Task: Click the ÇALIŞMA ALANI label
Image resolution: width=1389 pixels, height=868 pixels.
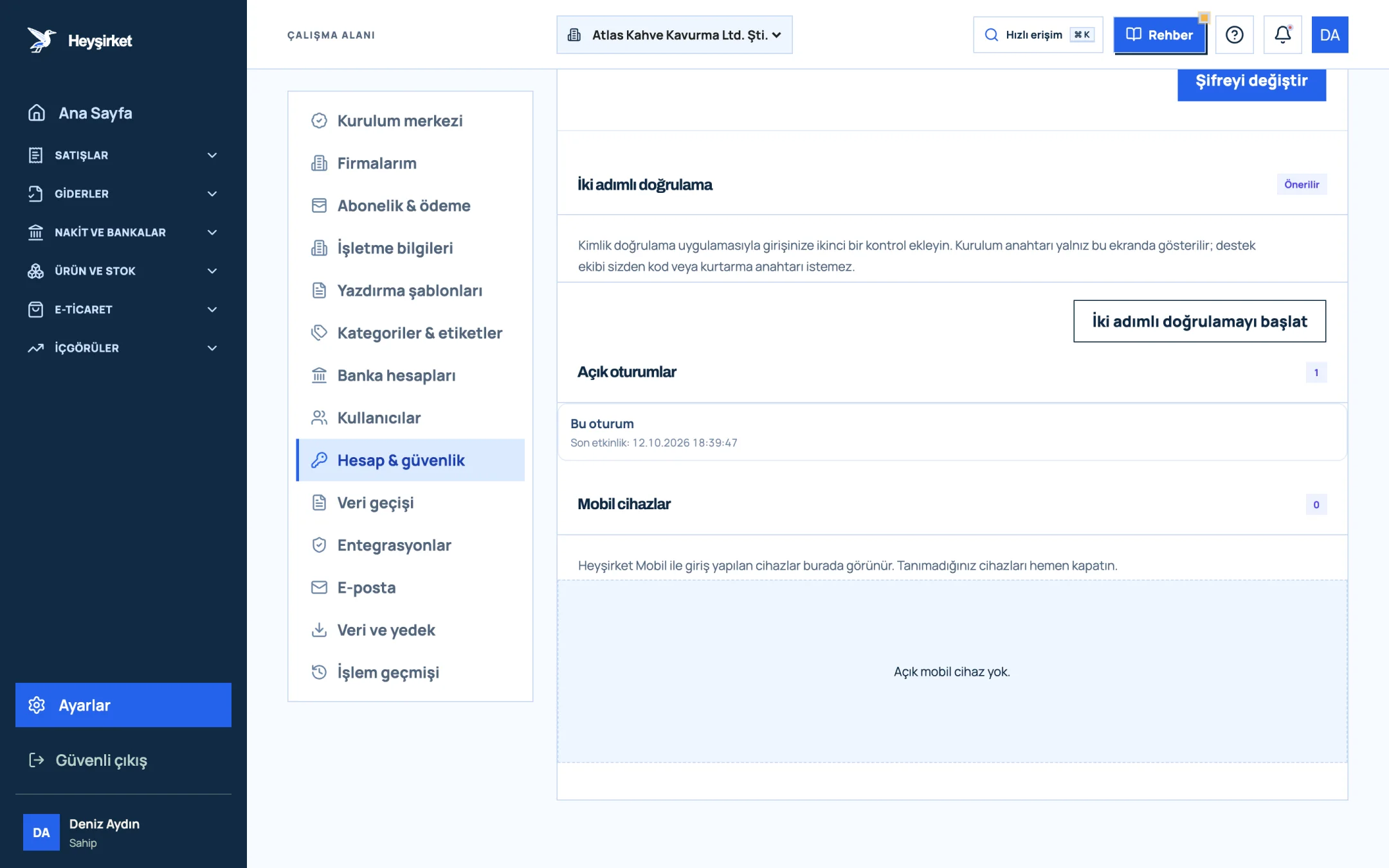Action: (331, 35)
